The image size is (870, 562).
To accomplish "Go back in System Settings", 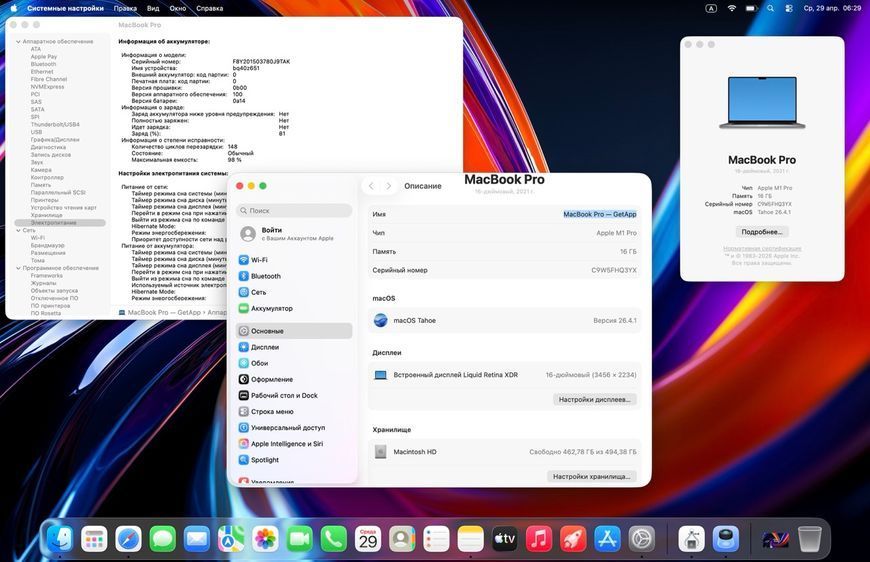I will coord(372,186).
